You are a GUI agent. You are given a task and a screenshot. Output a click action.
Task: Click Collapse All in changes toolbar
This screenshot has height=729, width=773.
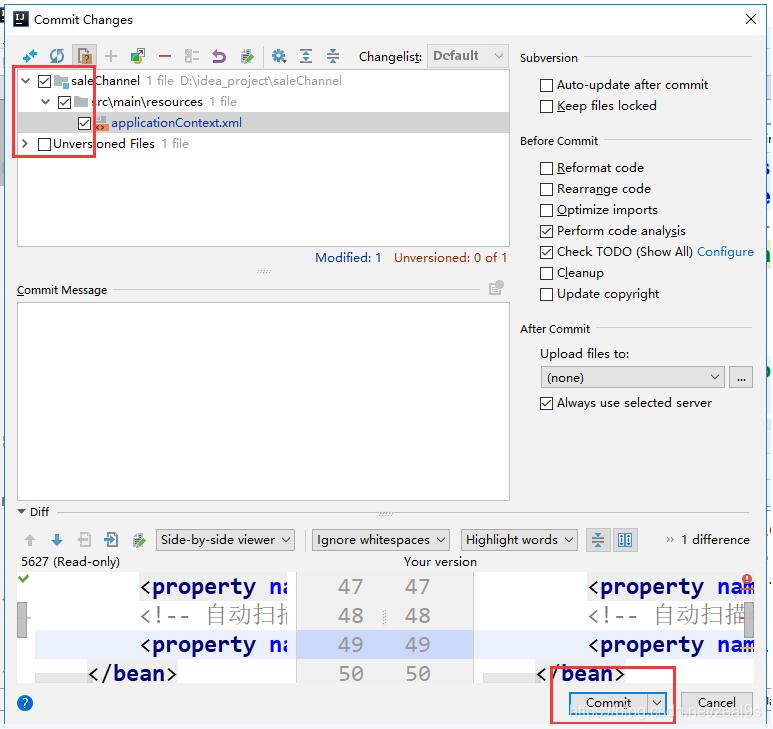(333, 57)
